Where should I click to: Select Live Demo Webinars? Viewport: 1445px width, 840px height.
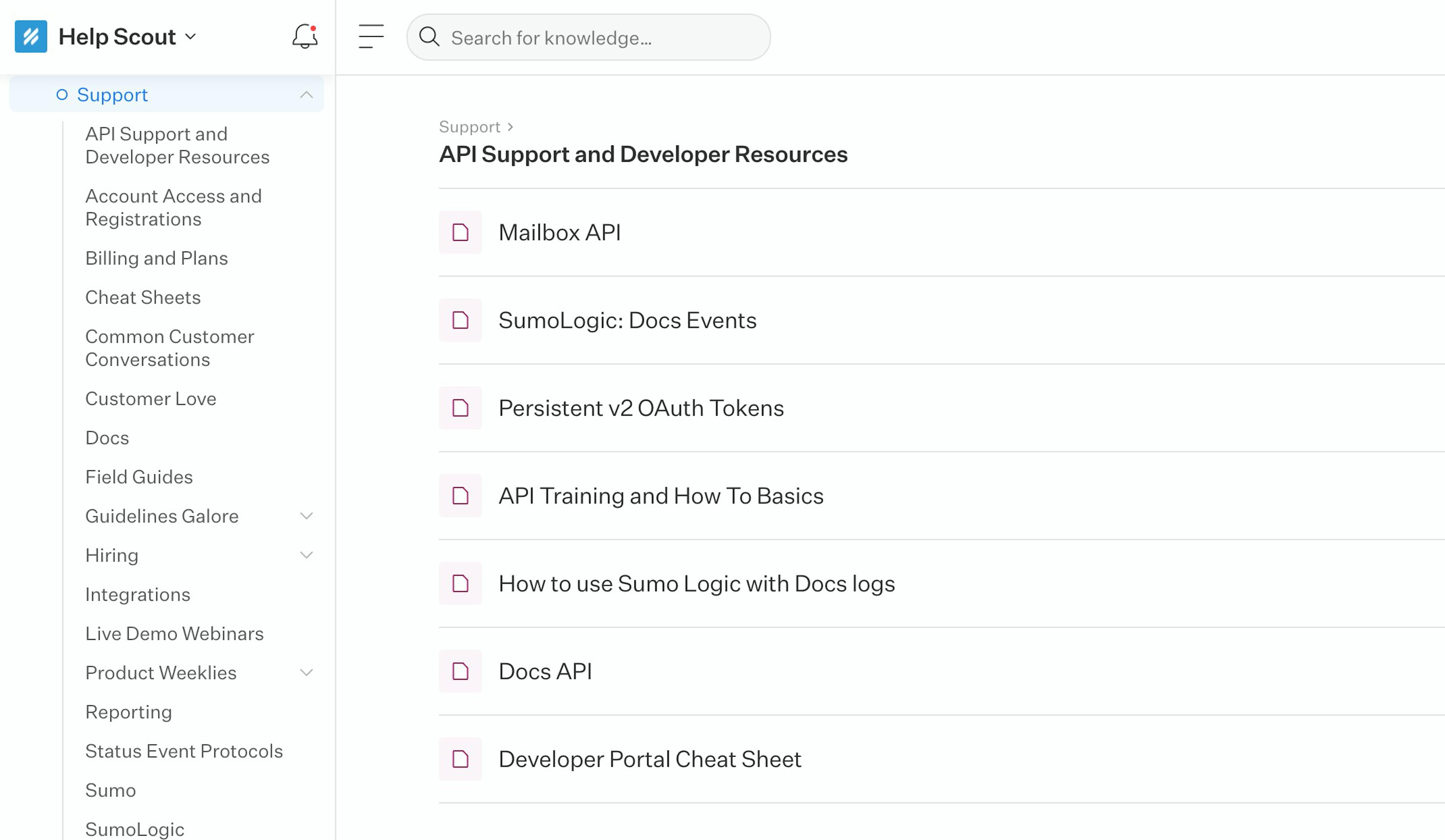pyautogui.click(x=174, y=634)
